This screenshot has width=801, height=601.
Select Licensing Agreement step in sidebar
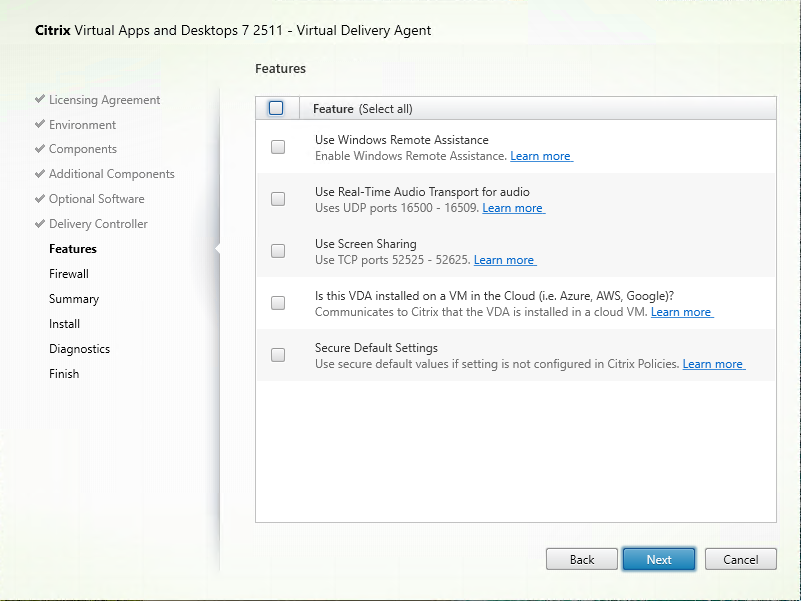point(104,100)
